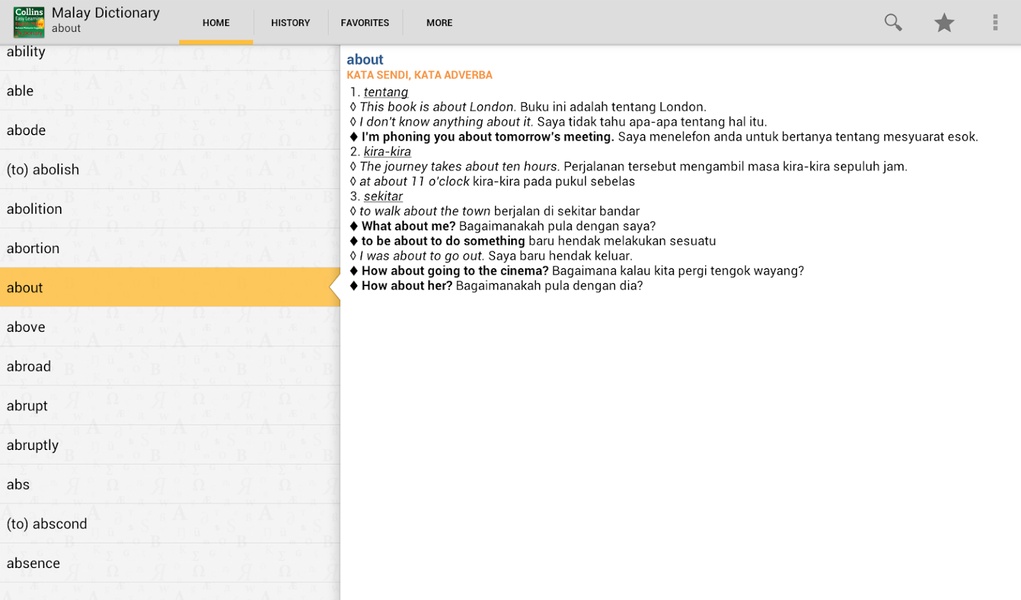The width and height of the screenshot is (1021, 600).
Task: Tap 'The journey takes about ten hours.'
Action: pos(460,166)
